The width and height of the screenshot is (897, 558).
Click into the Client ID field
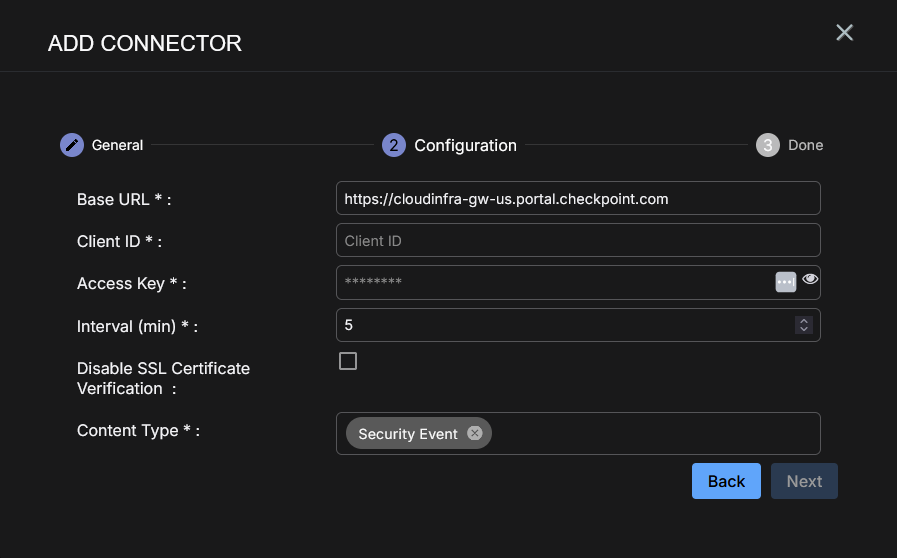click(578, 240)
